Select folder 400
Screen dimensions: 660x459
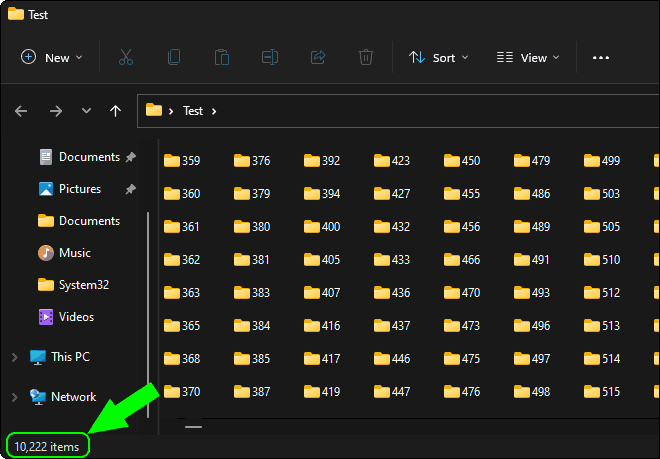(x=322, y=227)
